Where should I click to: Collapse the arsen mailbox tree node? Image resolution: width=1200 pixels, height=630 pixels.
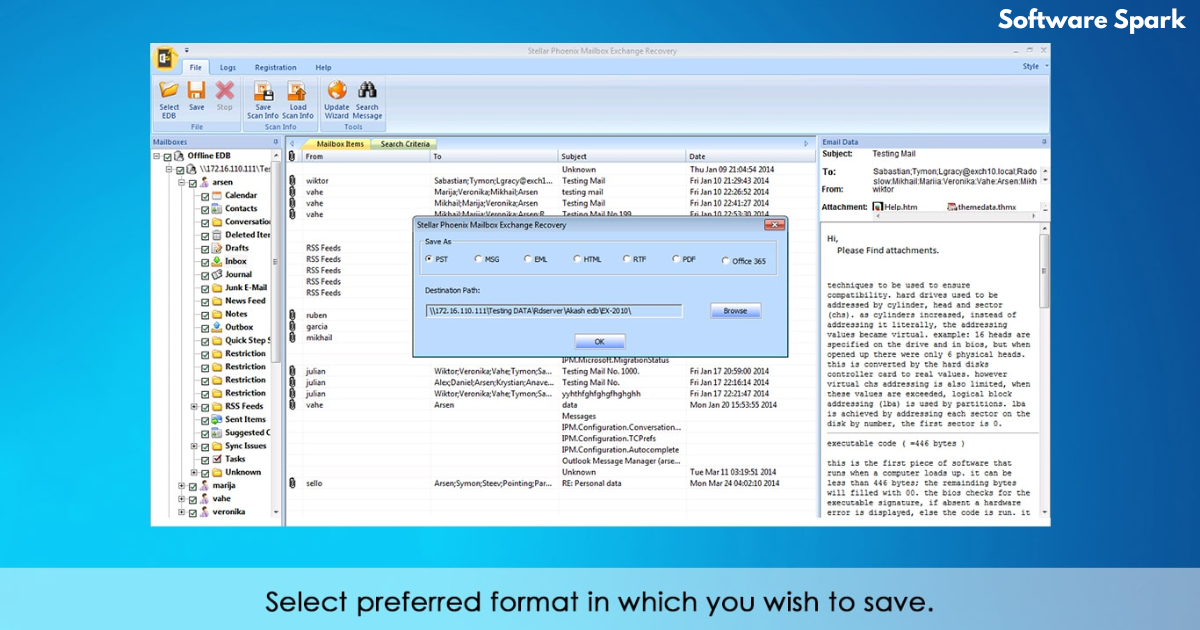pos(182,183)
